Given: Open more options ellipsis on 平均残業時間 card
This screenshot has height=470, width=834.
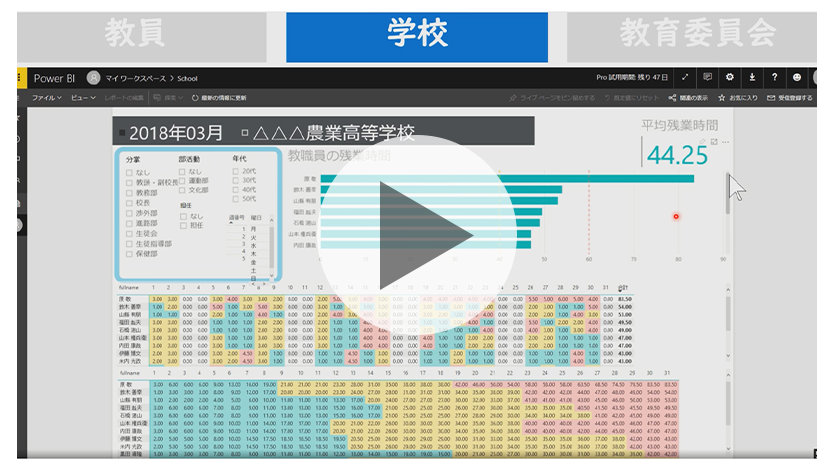Looking at the screenshot, I should tap(725, 142).
